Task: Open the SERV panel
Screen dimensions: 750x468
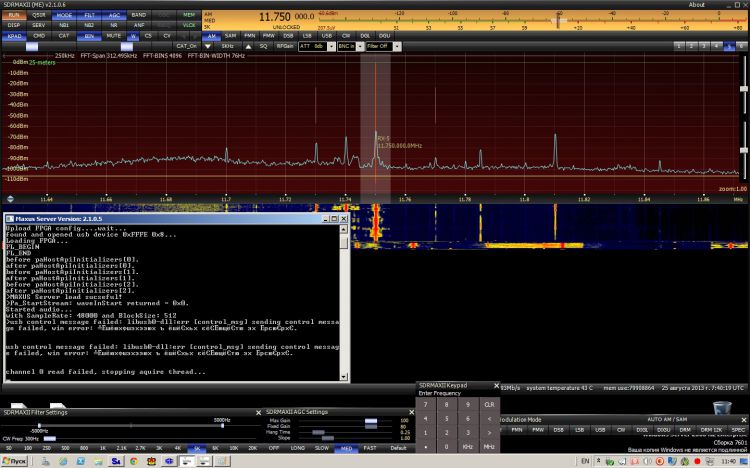Action: [x=39, y=25]
